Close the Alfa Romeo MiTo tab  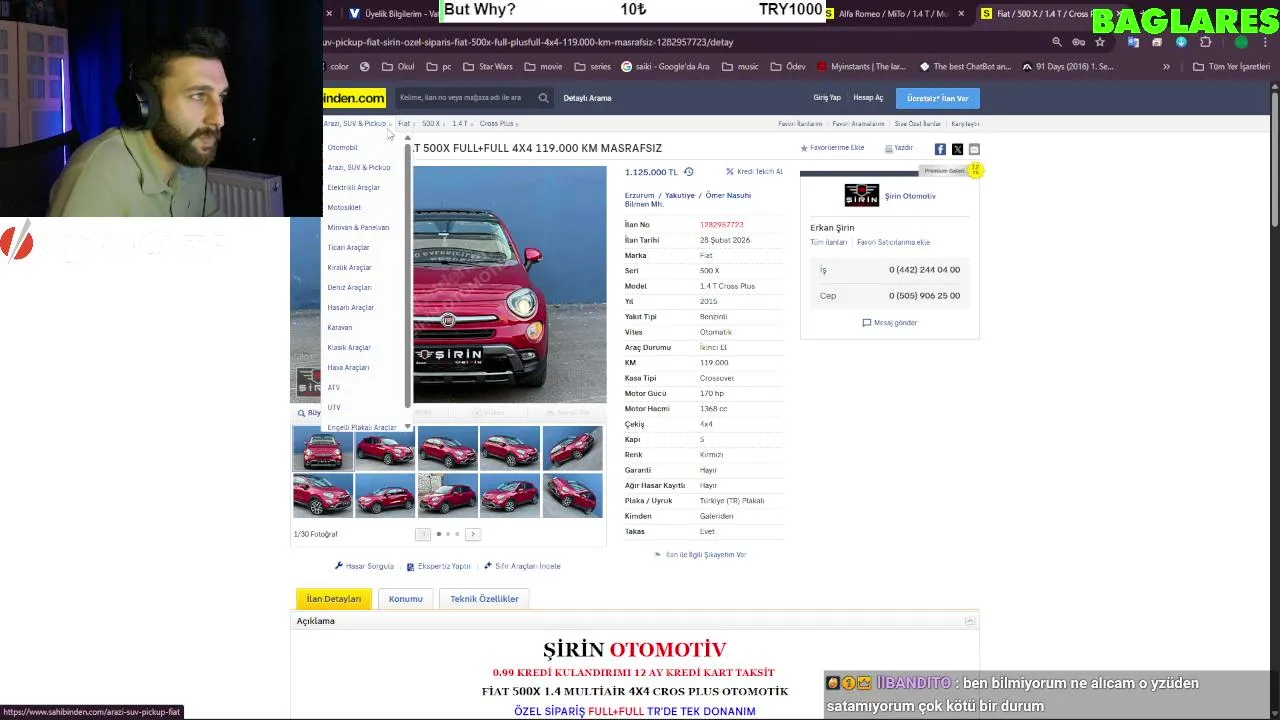coord(961,14)
